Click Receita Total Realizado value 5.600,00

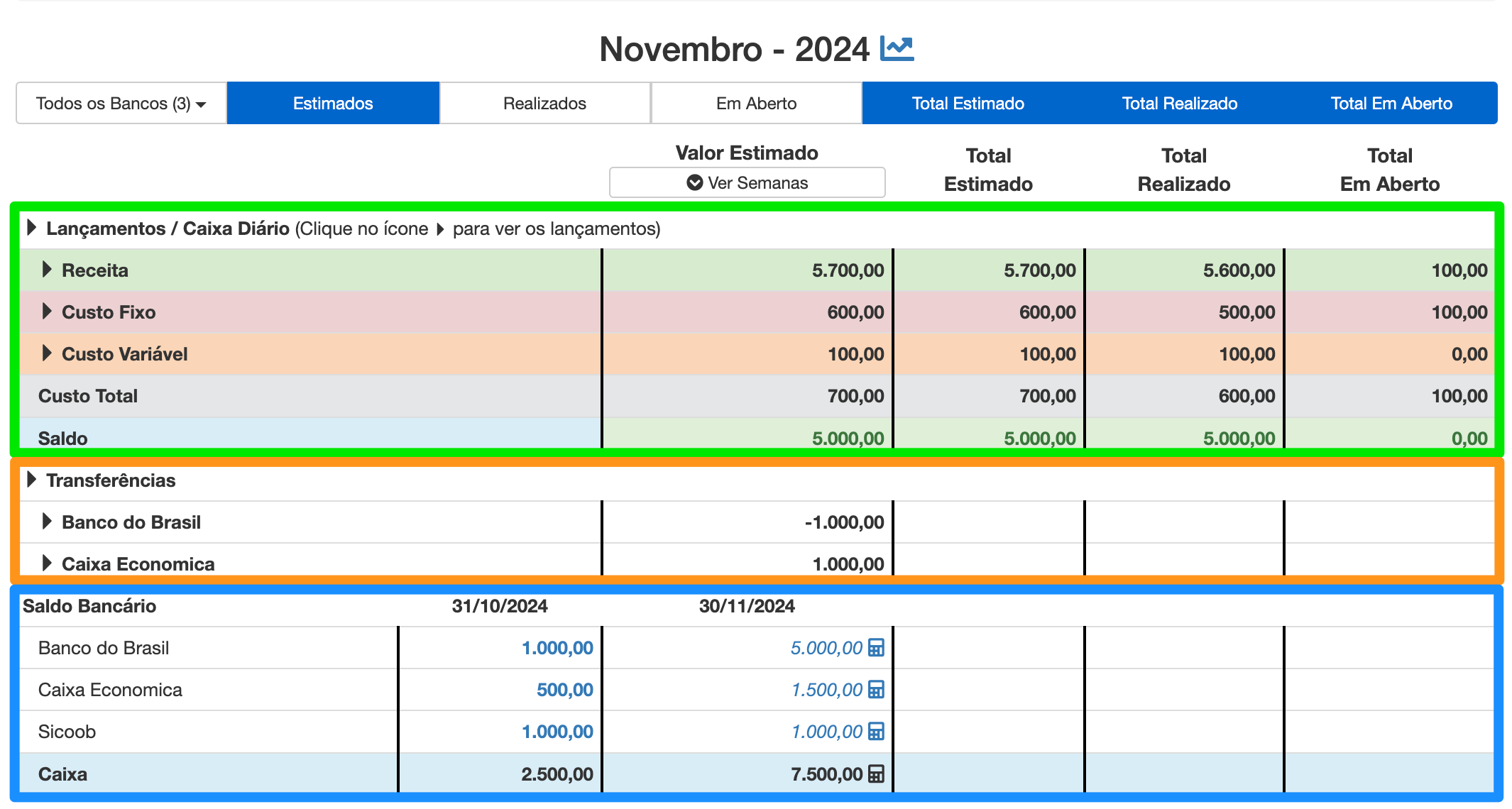[1239, 270]
